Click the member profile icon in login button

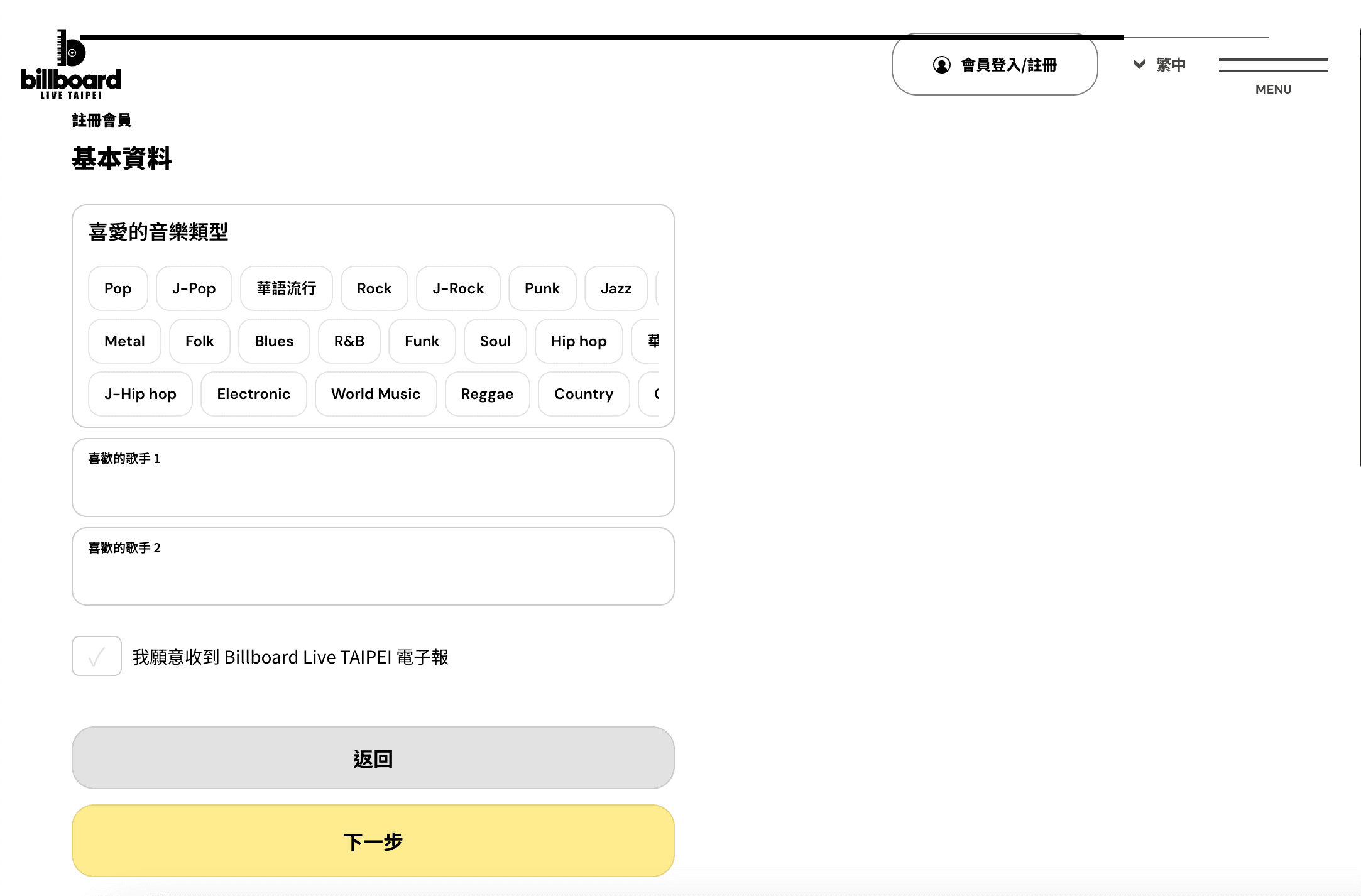tap(941, 65)
